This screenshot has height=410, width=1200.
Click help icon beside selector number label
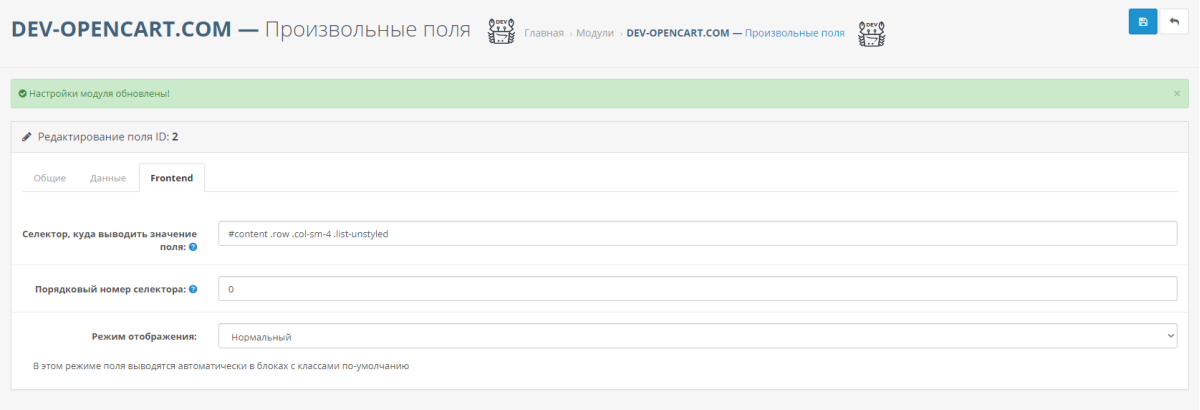pyautogui.click(x=193, y=289)
